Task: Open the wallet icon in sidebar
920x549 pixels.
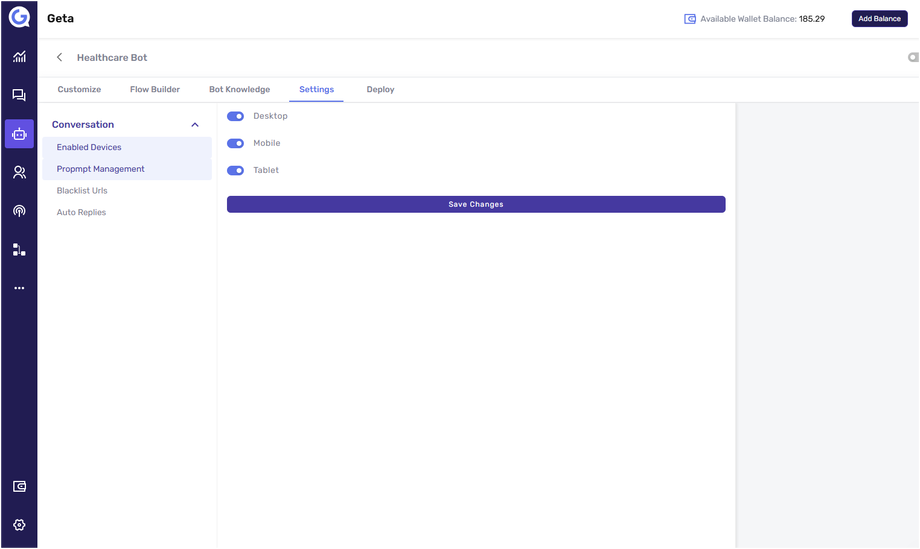Action: pos(19,486)
